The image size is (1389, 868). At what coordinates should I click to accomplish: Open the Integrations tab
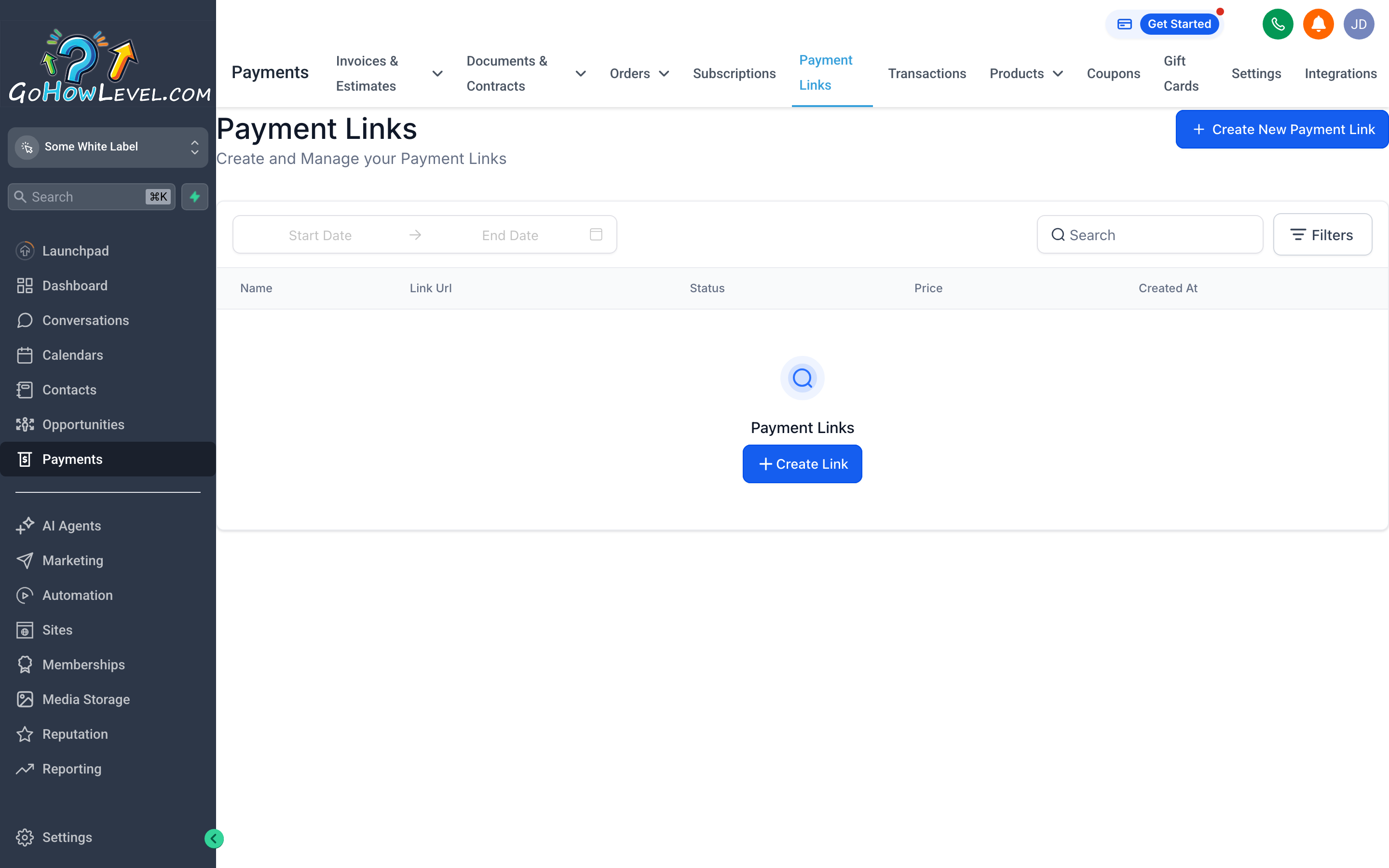point(1340,73)
